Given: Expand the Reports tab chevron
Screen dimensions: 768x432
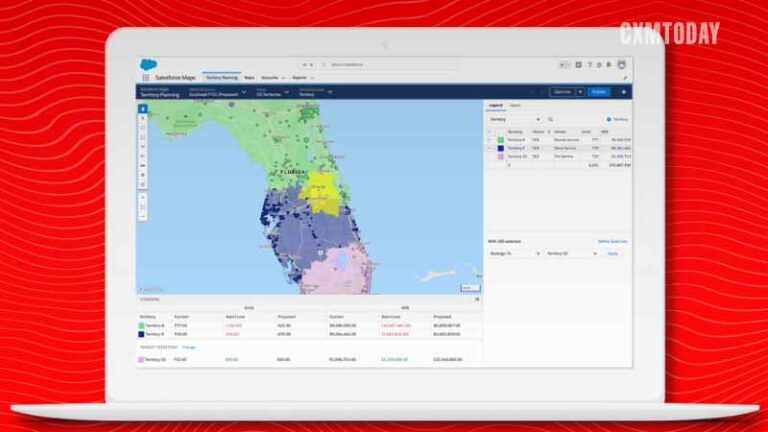Looking at the screenshot, I should tap(312, 78).
